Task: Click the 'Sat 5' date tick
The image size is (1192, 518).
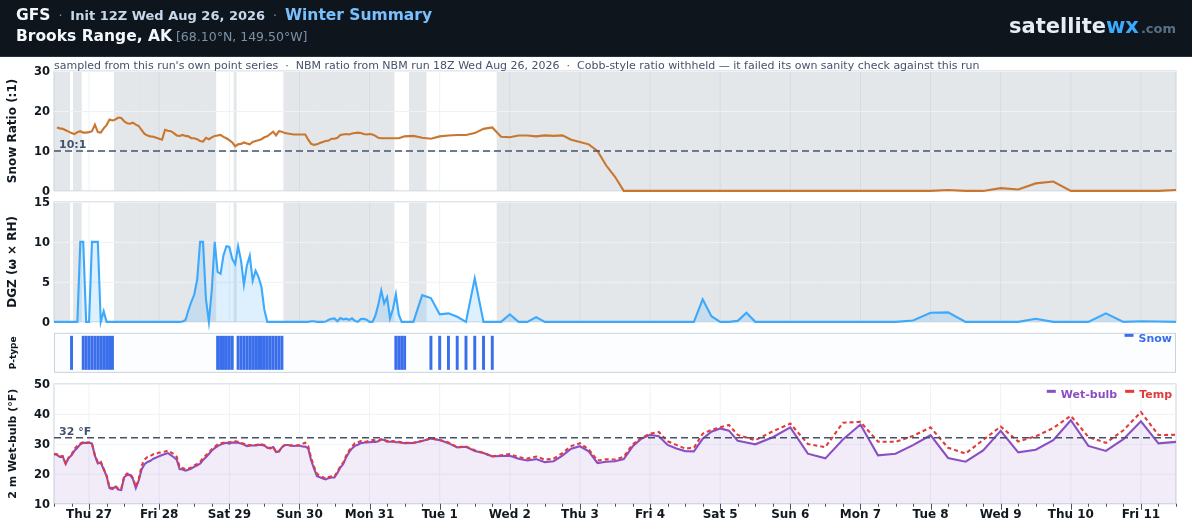Action: 720,513
